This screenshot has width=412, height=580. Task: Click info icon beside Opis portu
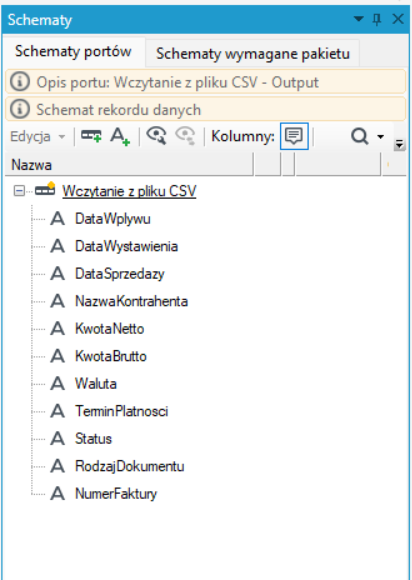20,82
